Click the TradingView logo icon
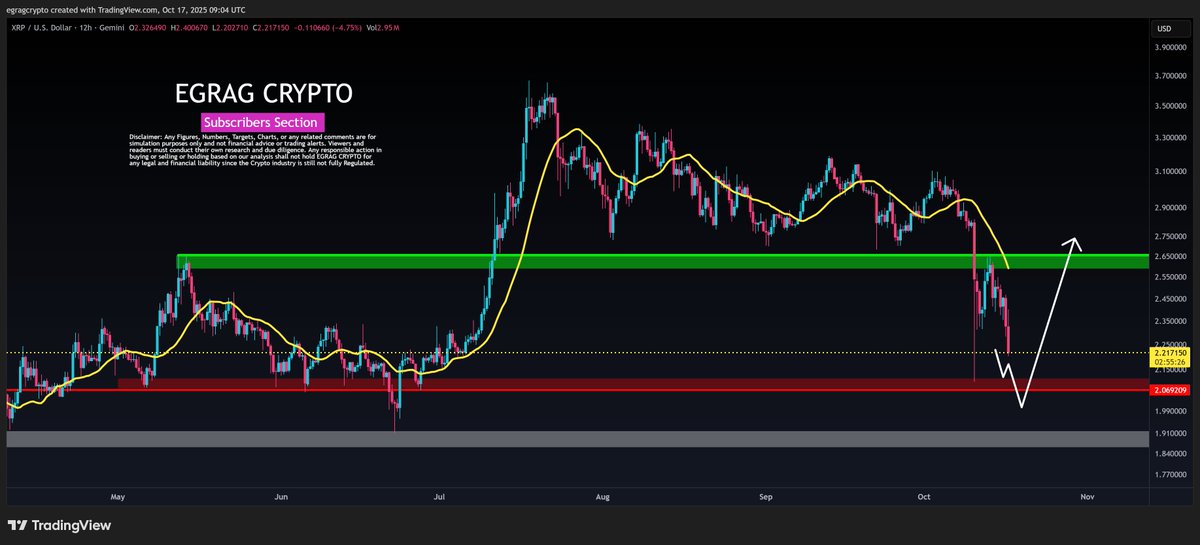The width and height of the screenshot is (1200, 545). tap(17, 525)
